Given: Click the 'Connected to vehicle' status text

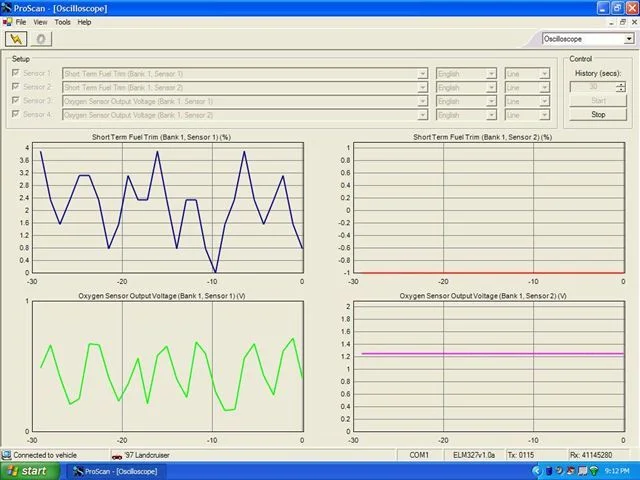Looking at the screenshot, I should click(45, 455).
